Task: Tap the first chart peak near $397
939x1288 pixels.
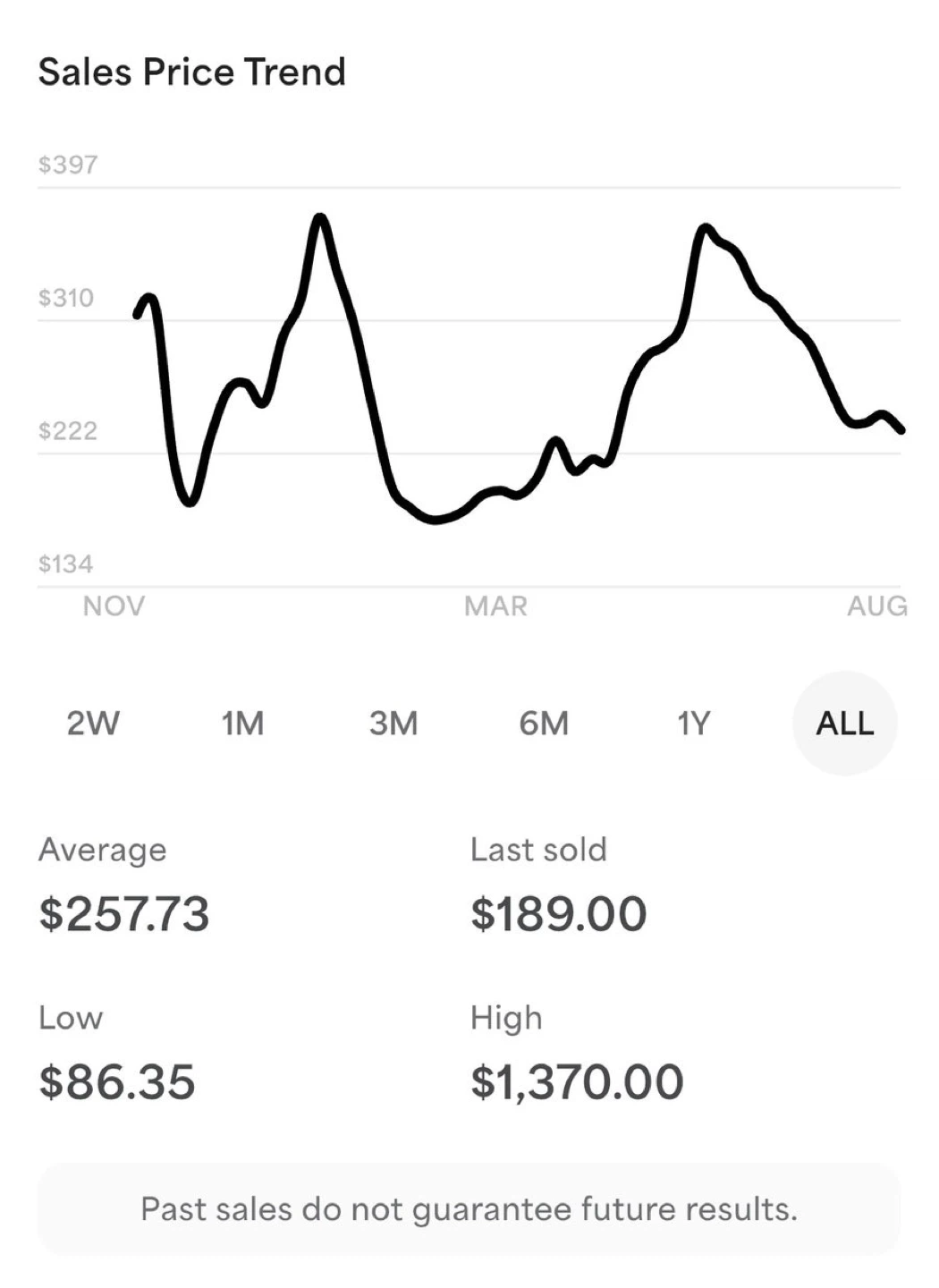Action: pyautogui.click(x=320, y=218)
